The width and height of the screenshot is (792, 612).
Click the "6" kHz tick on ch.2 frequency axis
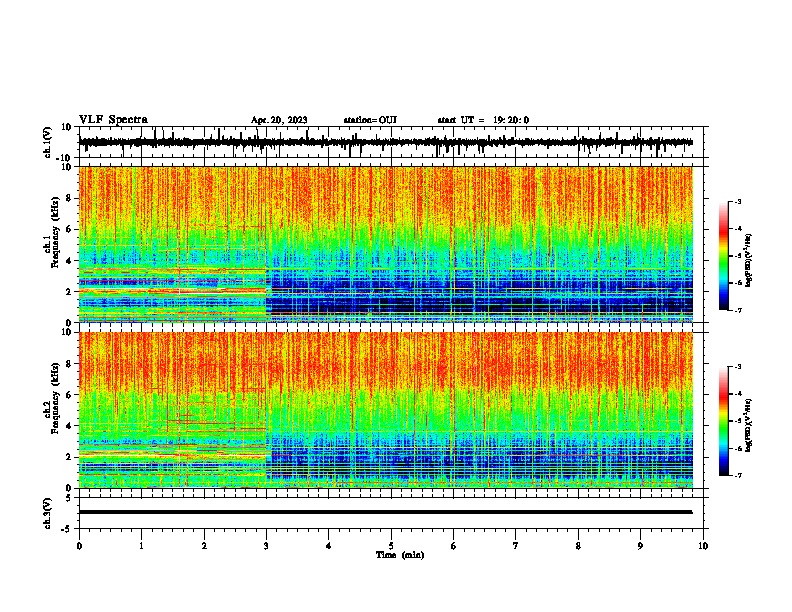coord(69,395)
